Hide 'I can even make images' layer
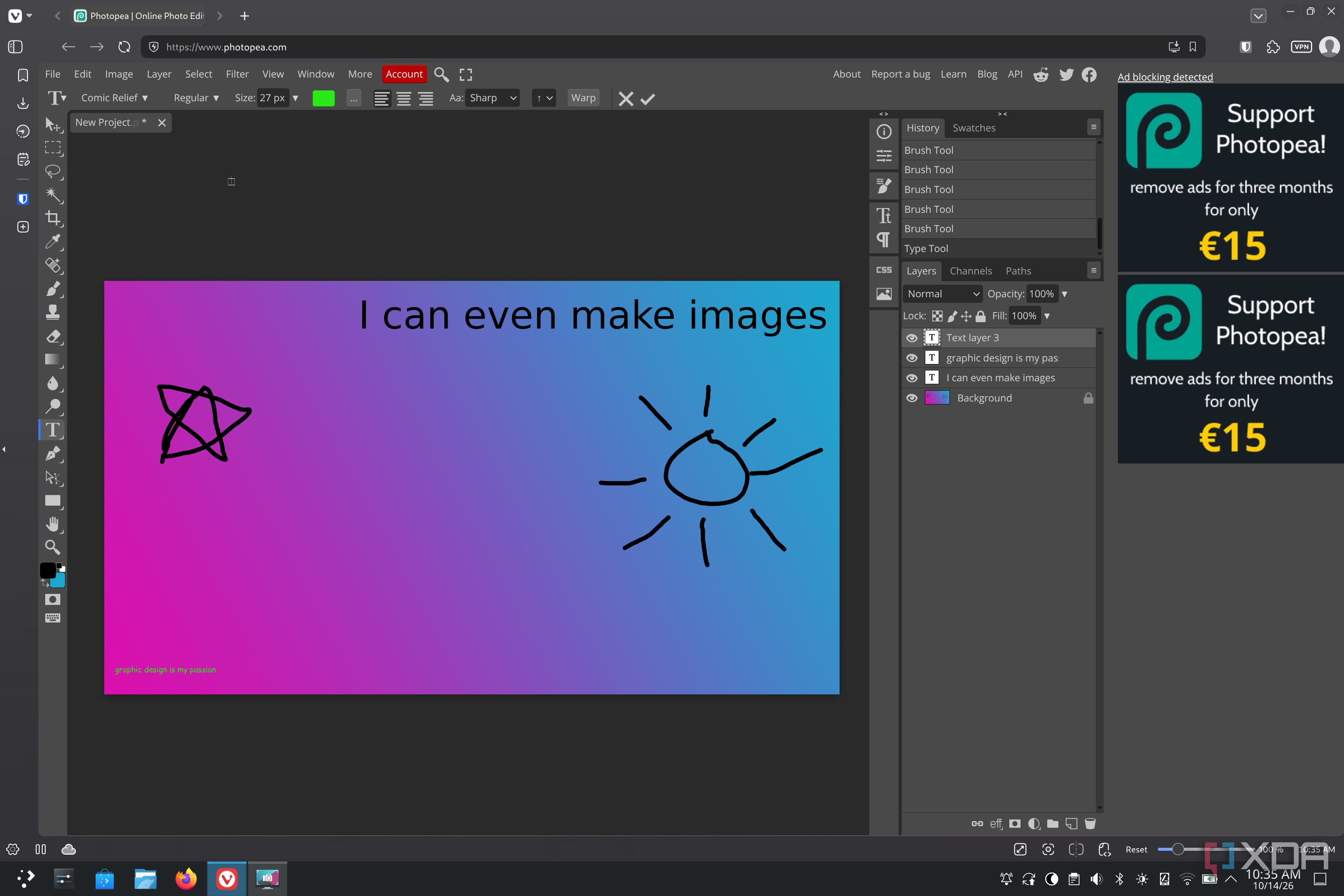This screenshot has height=896, width=1344. 912,378
